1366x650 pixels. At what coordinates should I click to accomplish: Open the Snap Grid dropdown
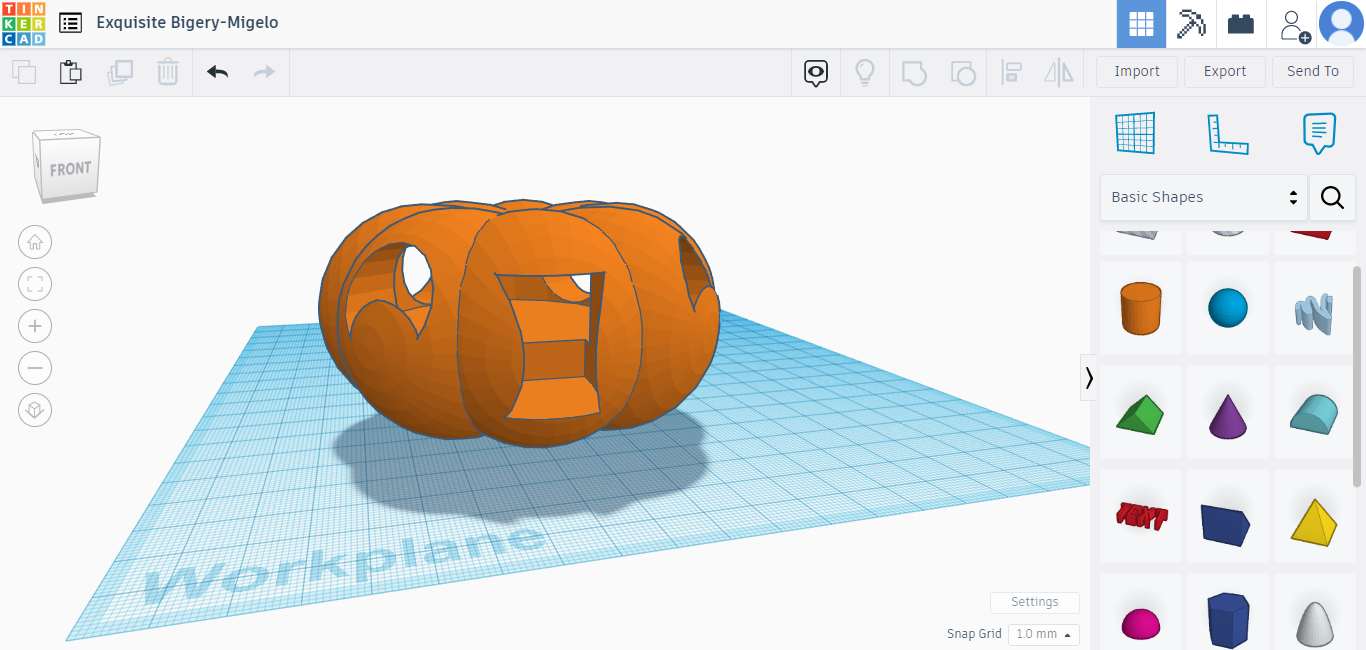(1043, 633)
